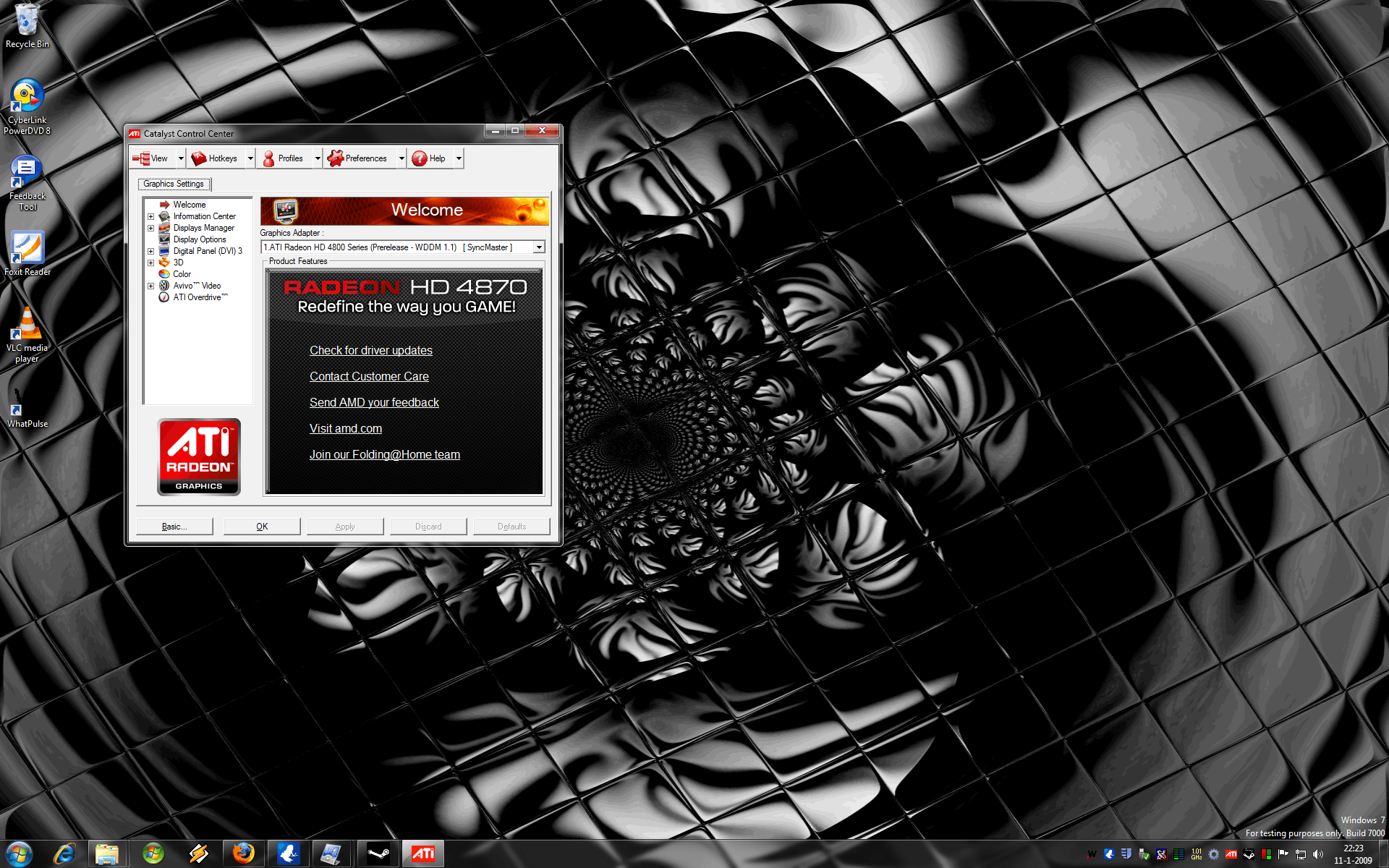Click the OK button

click(262, 527)
